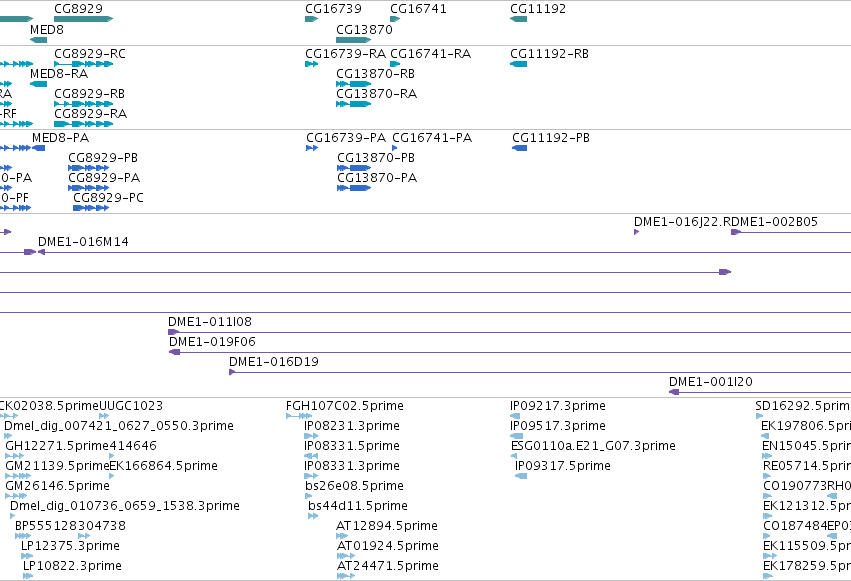
Task: Select the IP09217.3prime EST label
Action: coord(558,406)
